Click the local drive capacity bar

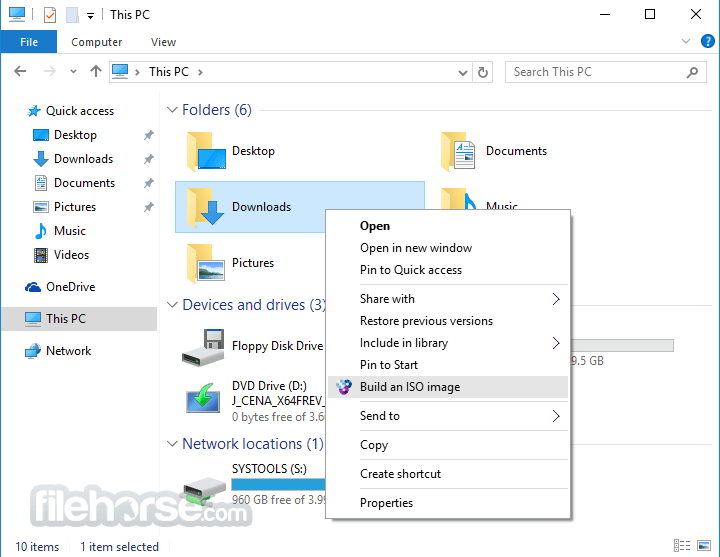[622, 345]
